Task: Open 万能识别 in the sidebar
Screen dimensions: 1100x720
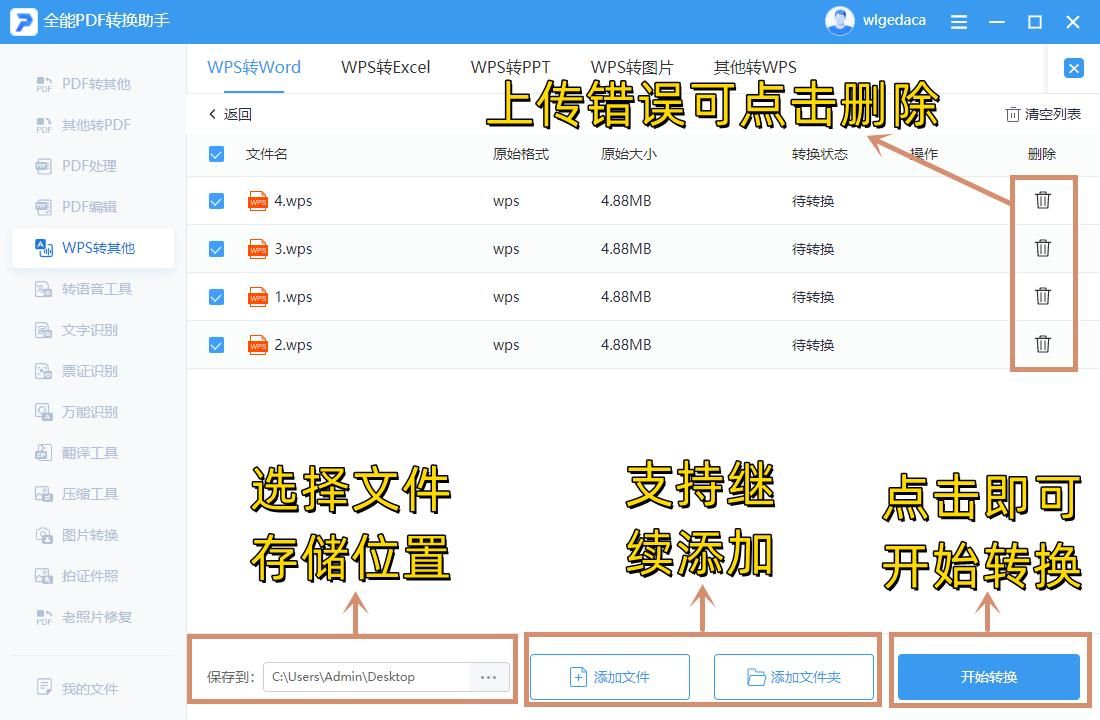Action: 93,412
